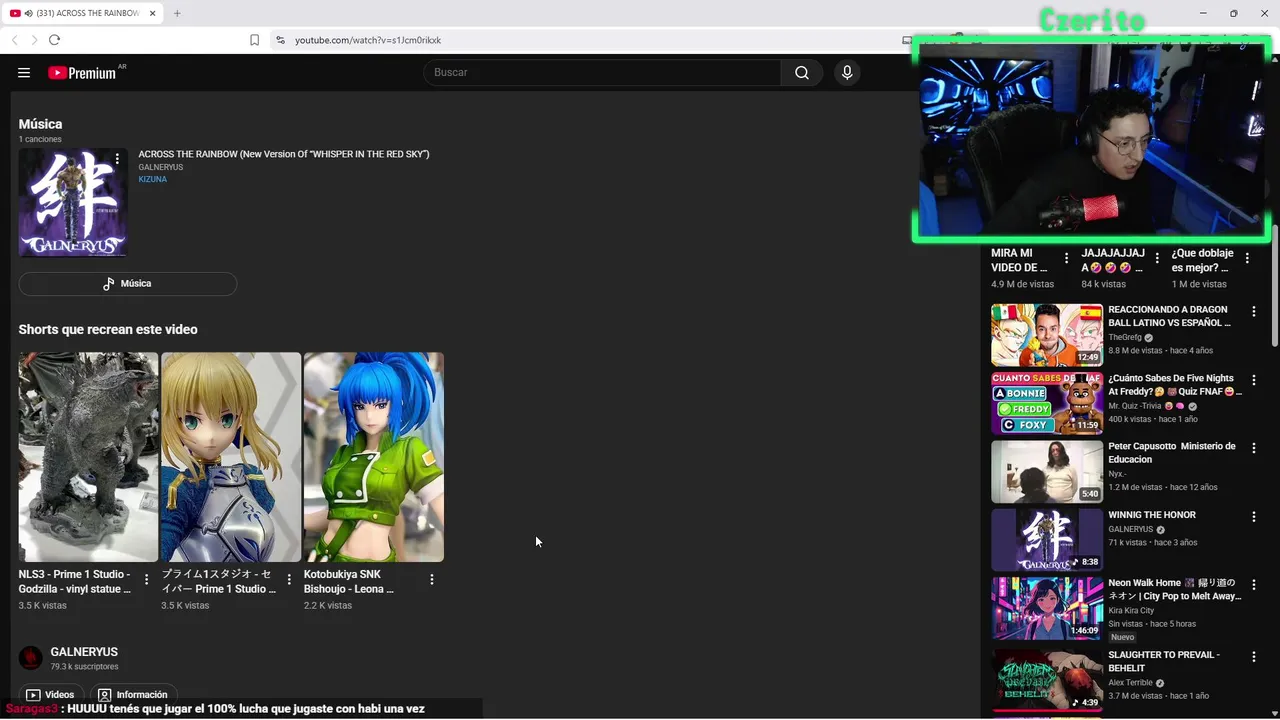
Task: Close the ACROSS THE RAINBOW tab
Action: pos(153,13)
